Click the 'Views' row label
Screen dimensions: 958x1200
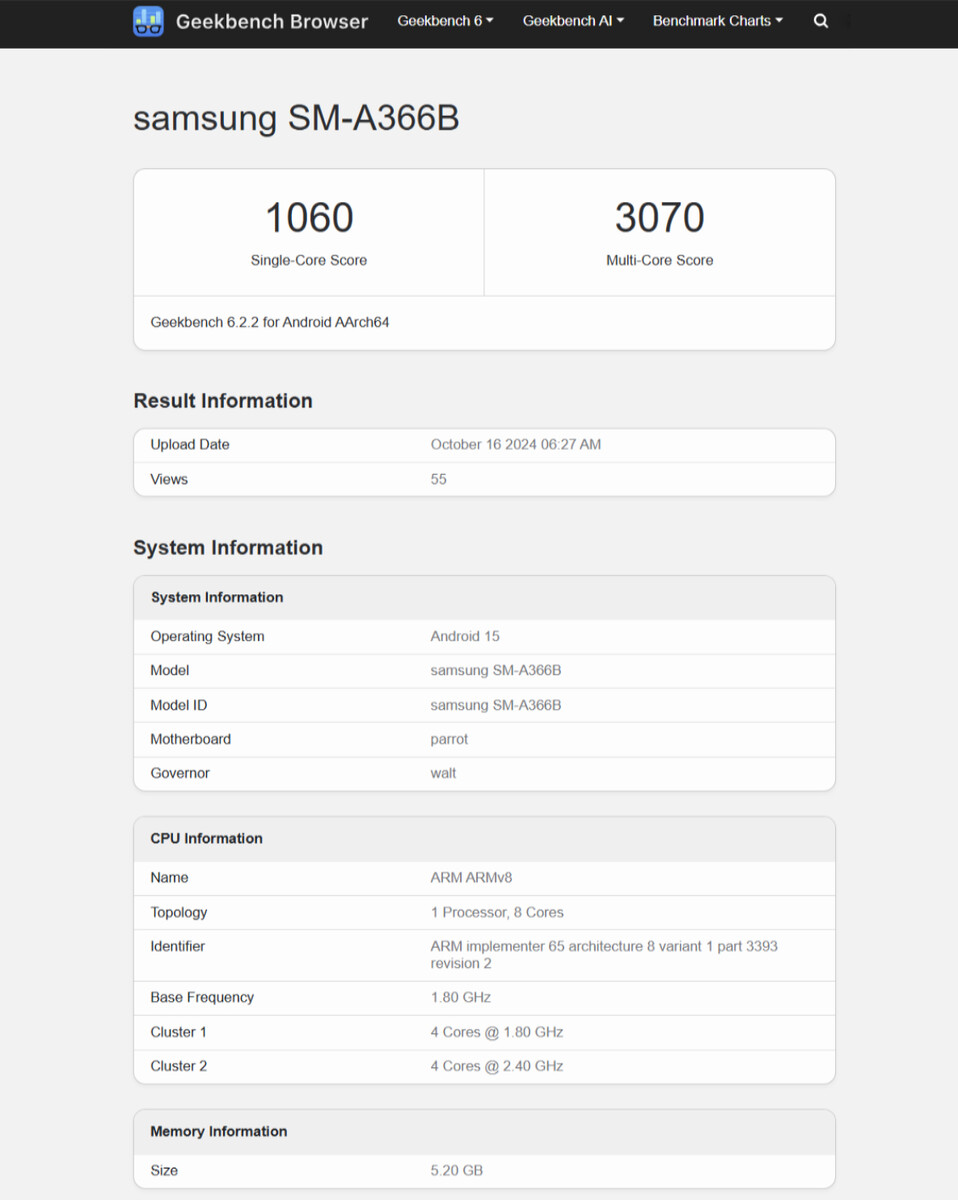[x=169, y=479]
